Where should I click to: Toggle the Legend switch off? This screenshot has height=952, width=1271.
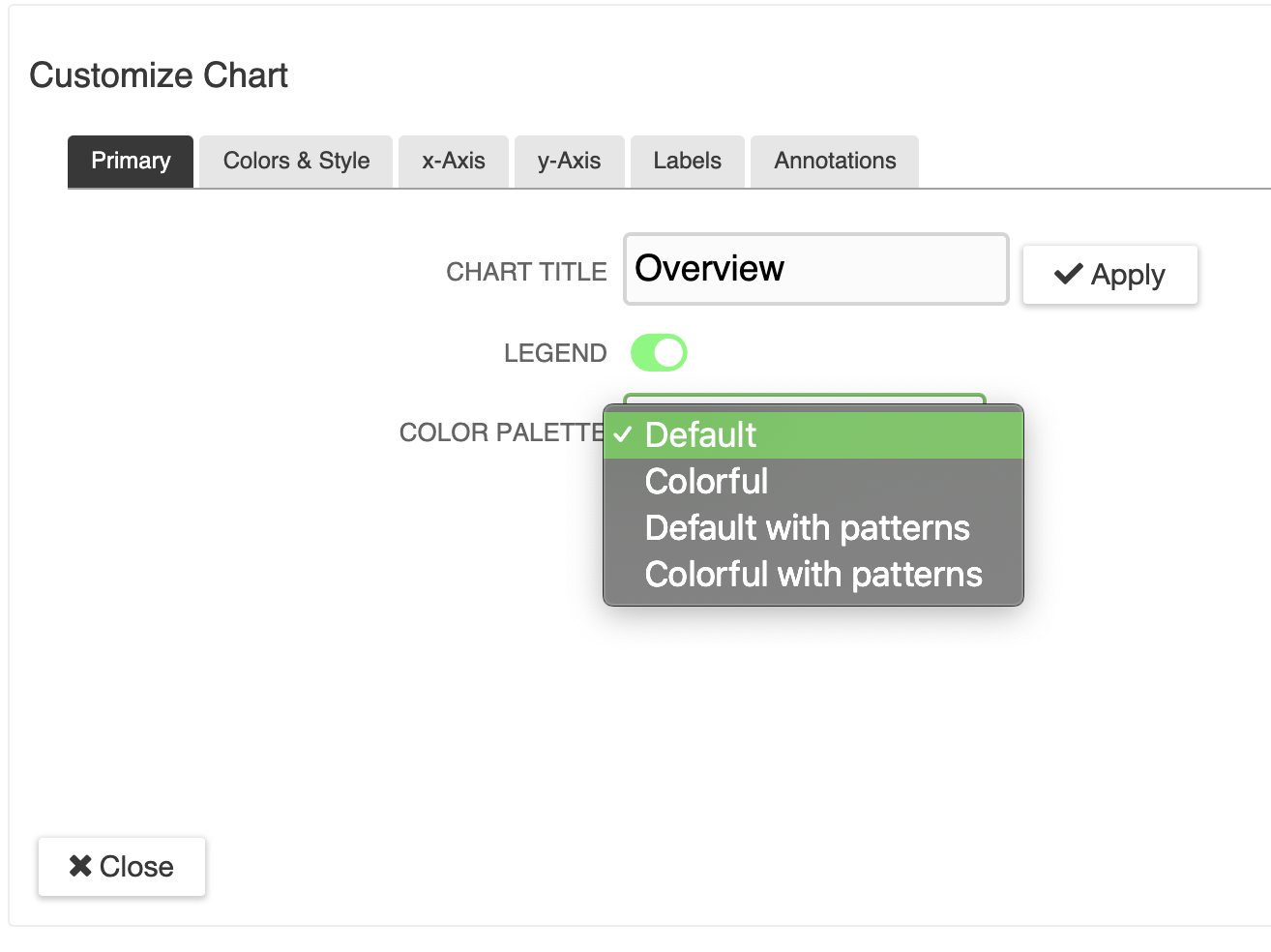pyautogui.click(x=659, y=353)
